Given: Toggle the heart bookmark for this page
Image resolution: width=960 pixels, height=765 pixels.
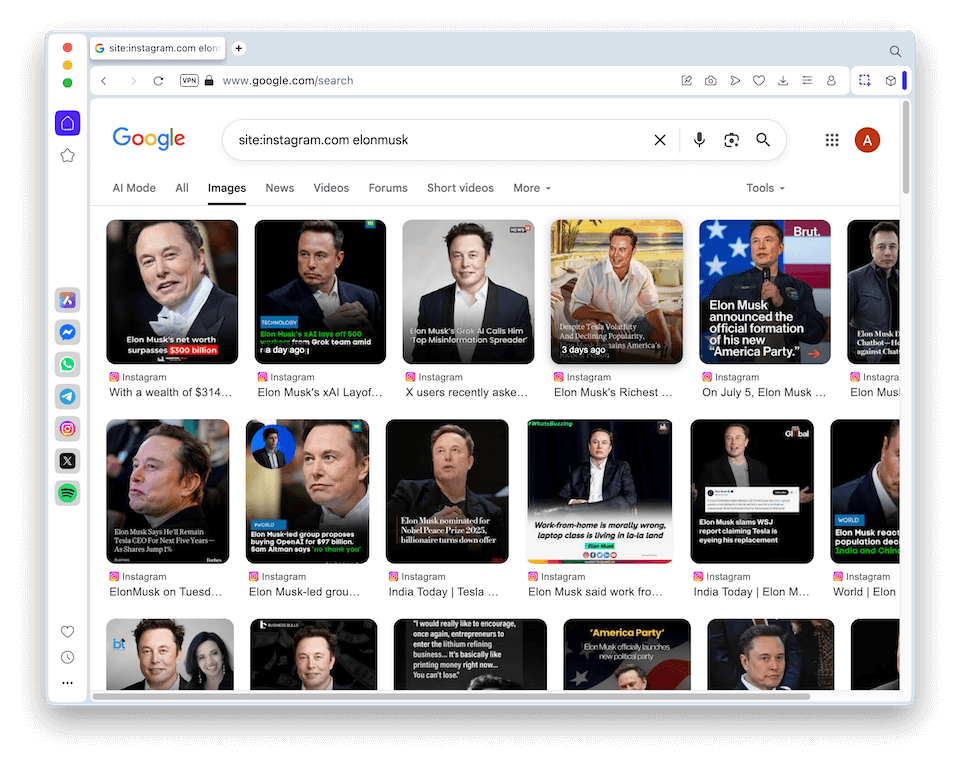Looking at the screenshot, I should 759,81.
